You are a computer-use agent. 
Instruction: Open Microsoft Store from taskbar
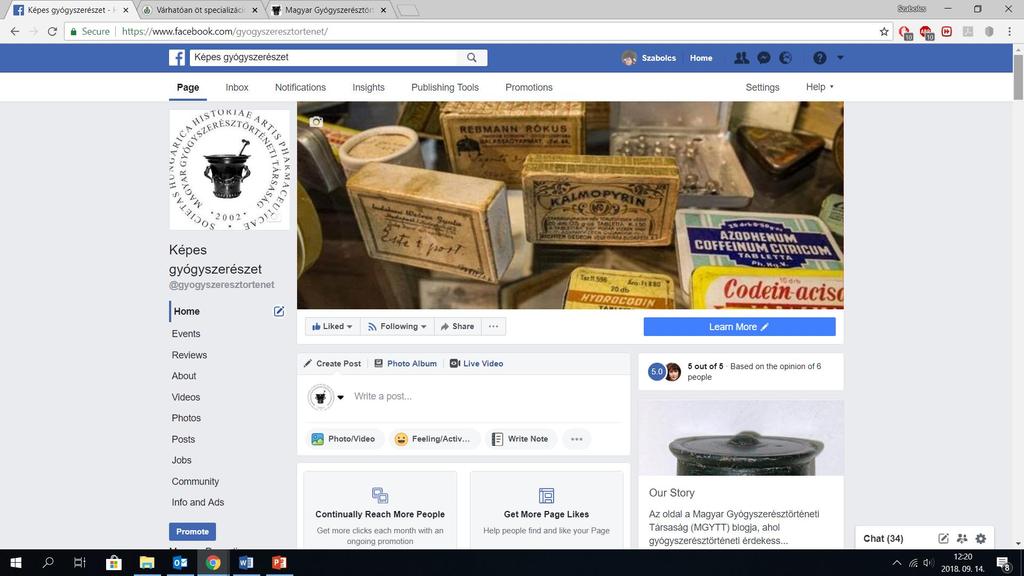(x=114, y=562)
